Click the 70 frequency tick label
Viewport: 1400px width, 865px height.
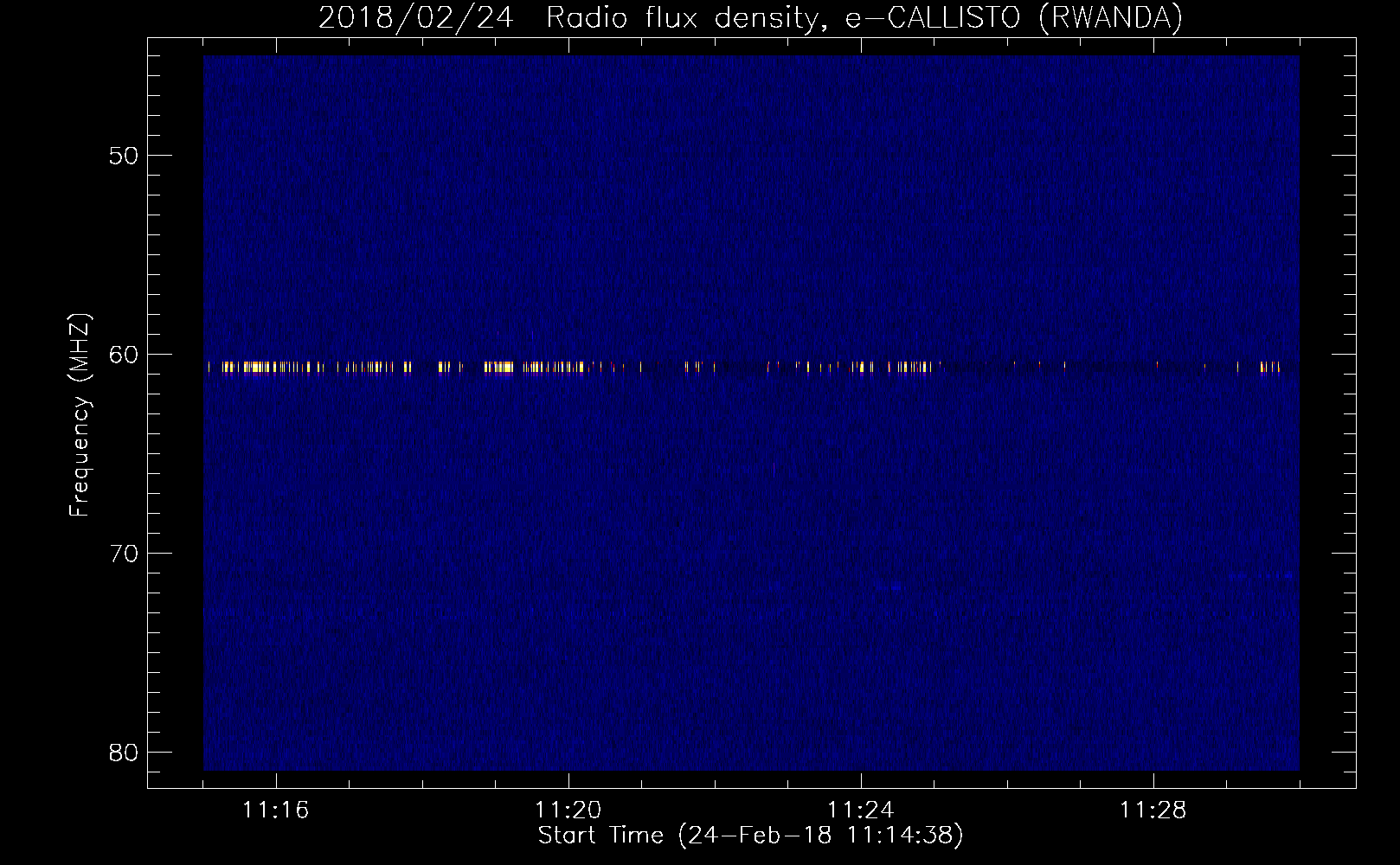click(124, 554)
